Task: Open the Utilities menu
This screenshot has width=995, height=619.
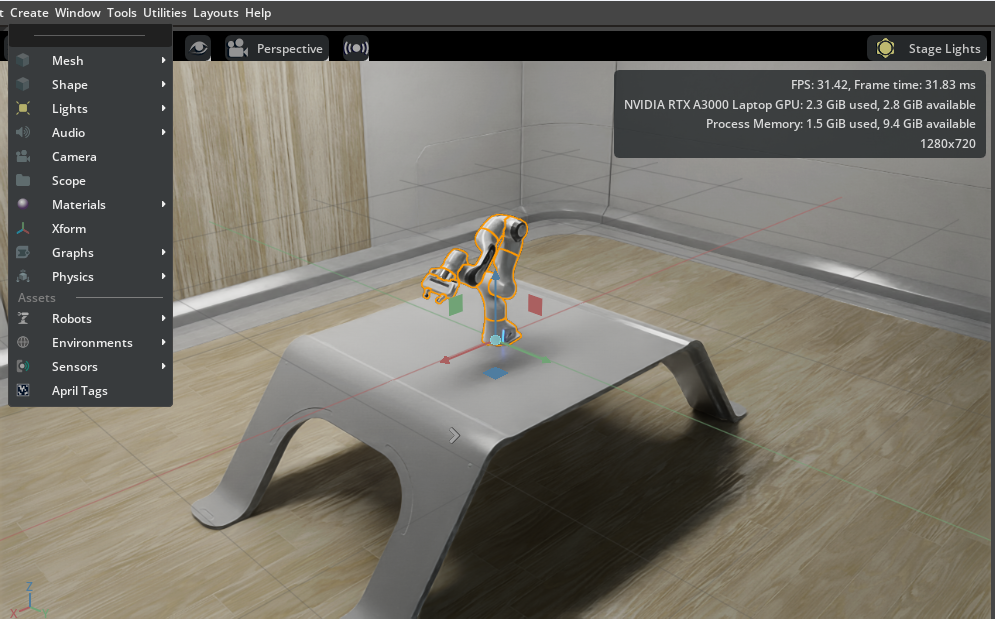Action: click(x=164, y=13)
